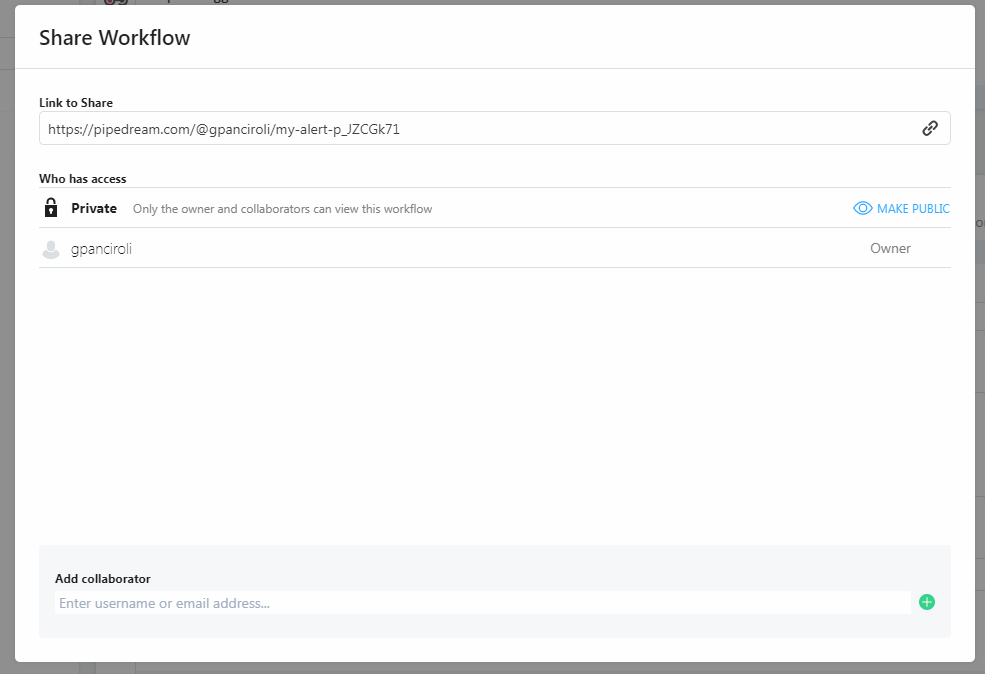Viewport: 985px width, 674px height.
Task: Select the gpanciroli username in access list
Action: 101,249
